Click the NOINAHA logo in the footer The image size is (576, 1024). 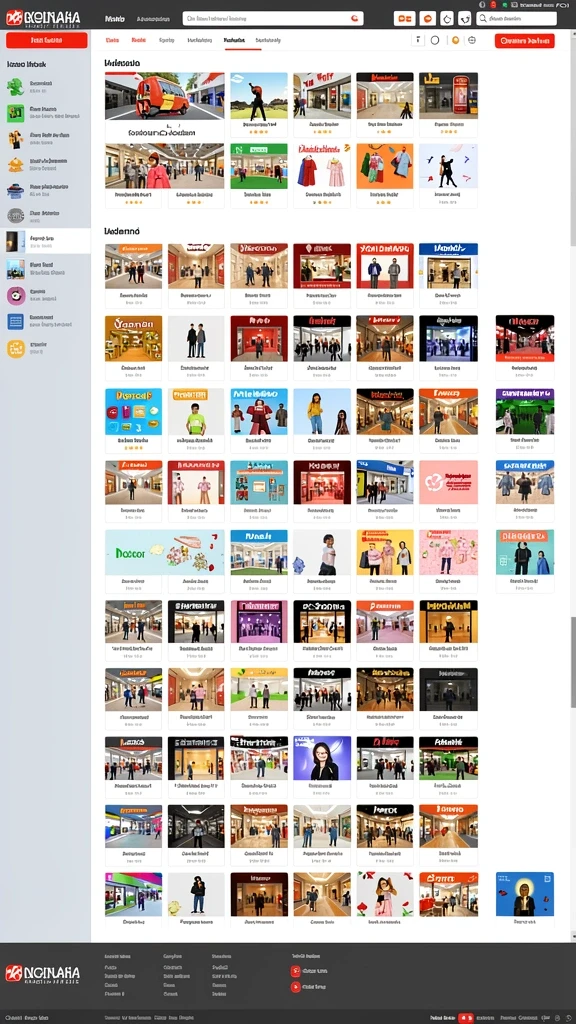[42, 974]
